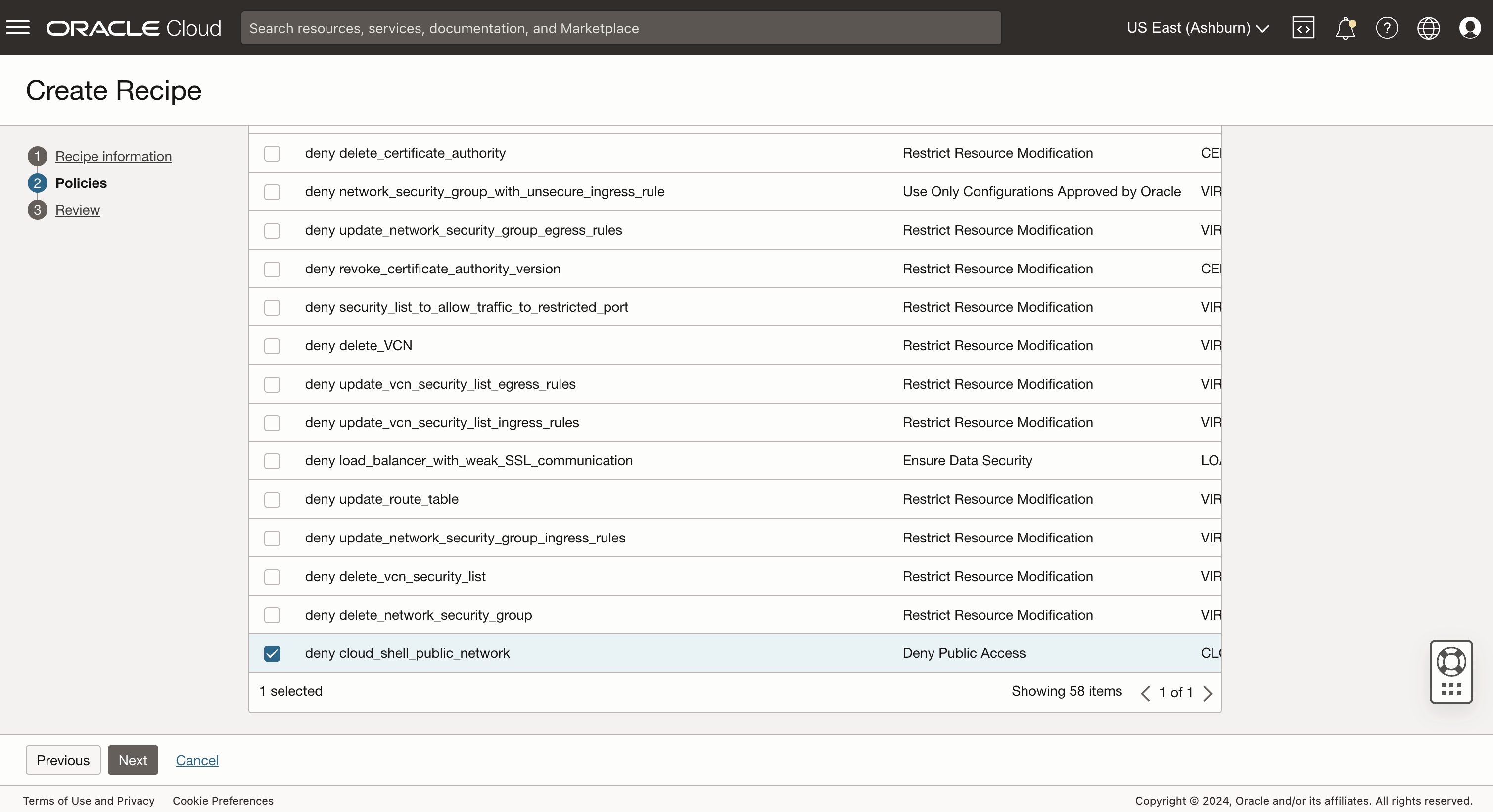Jump to the Review step
Image resolution: width=1493 pixels, height=812 pixels.
[78, 210]
